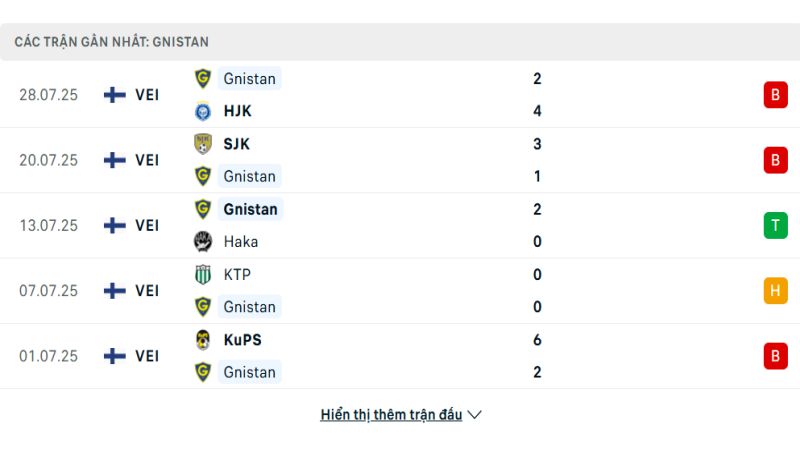This screenshot has height=450, width=800.
Task: Click red B result badge for HJK match
Action: click(776, 95)
